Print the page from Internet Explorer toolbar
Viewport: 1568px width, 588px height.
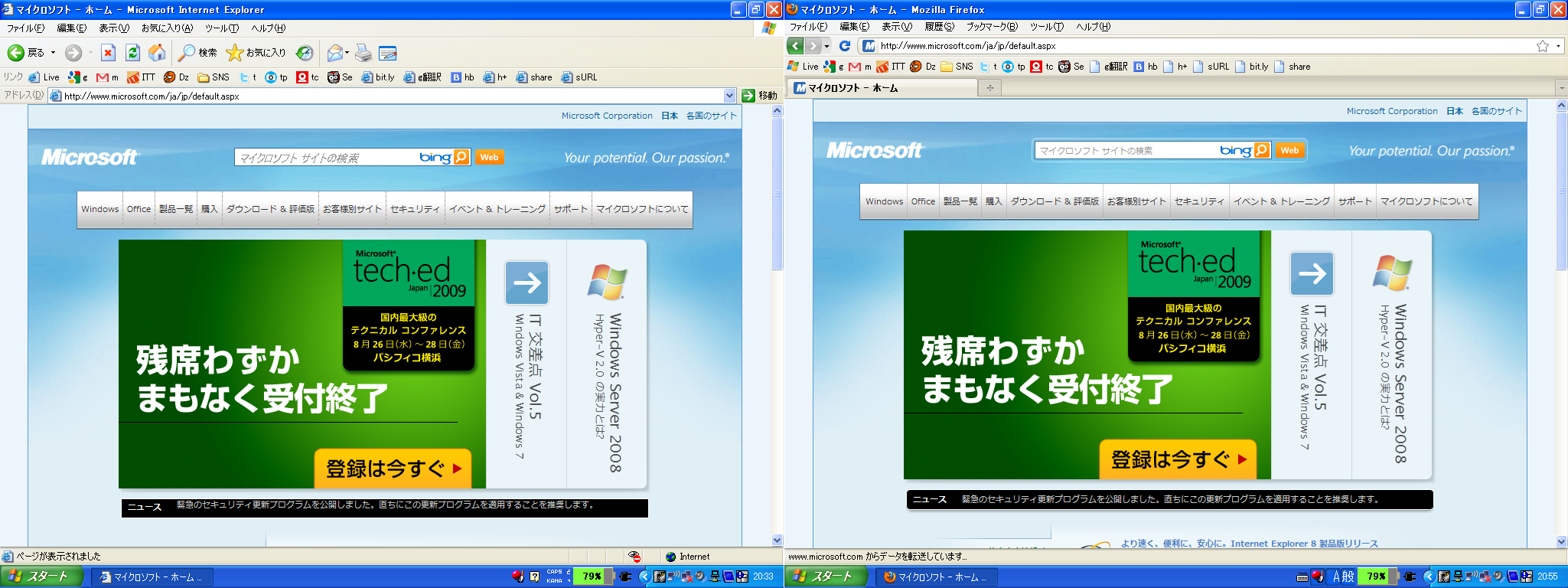pos(363,53)
